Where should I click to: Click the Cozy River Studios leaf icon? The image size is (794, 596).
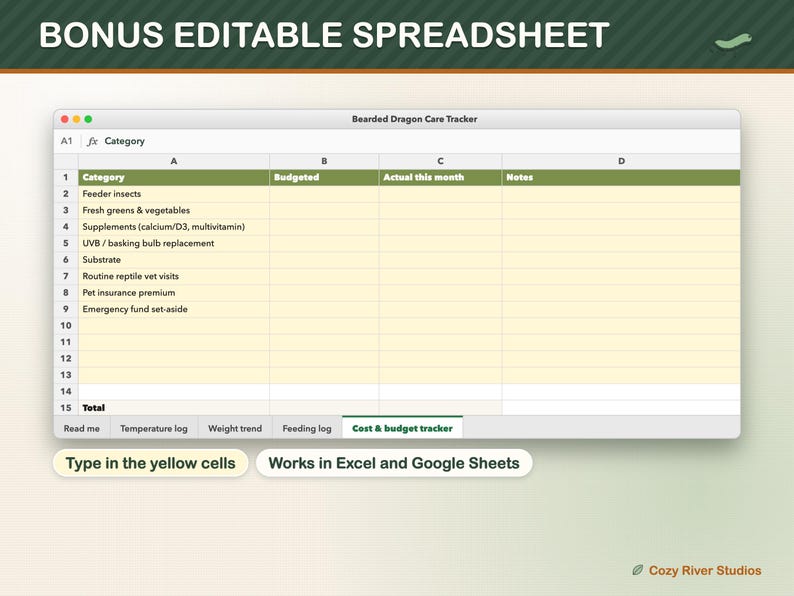tap(638, 570)
